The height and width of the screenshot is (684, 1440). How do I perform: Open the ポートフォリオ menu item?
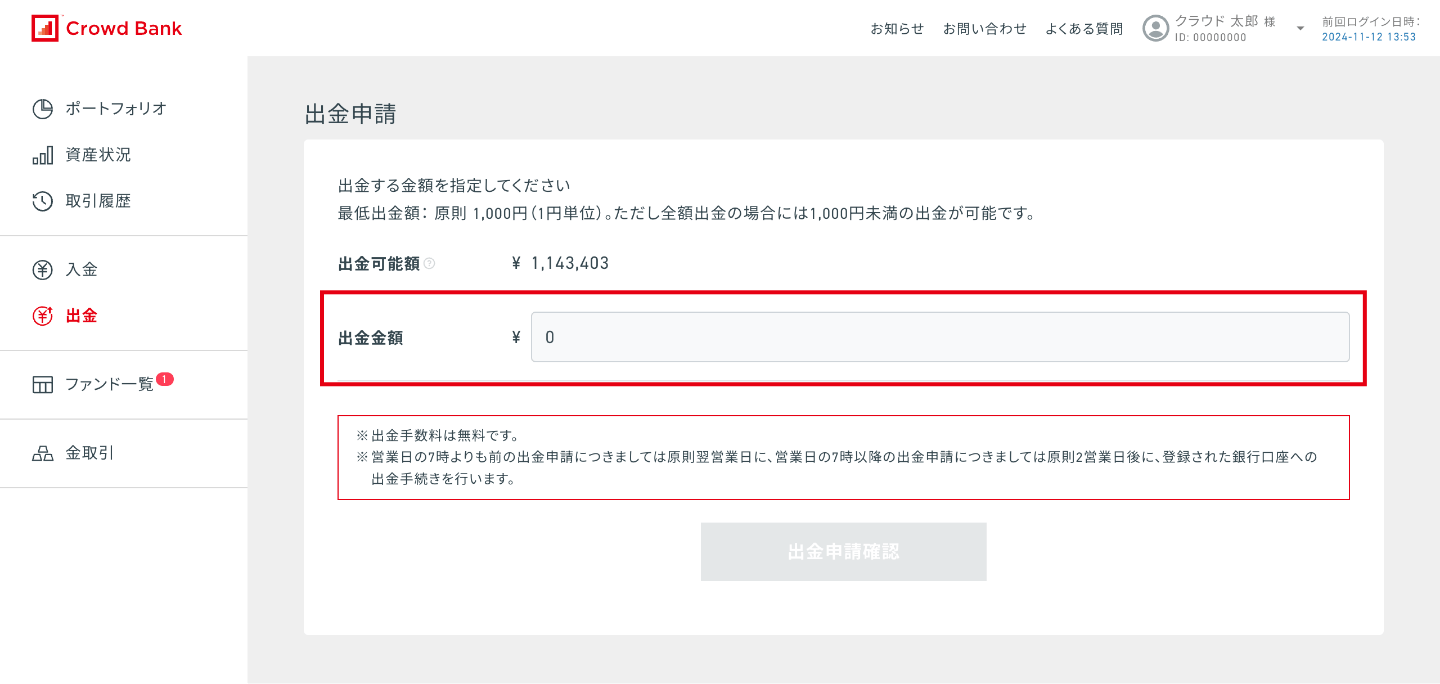coord(116,109)
